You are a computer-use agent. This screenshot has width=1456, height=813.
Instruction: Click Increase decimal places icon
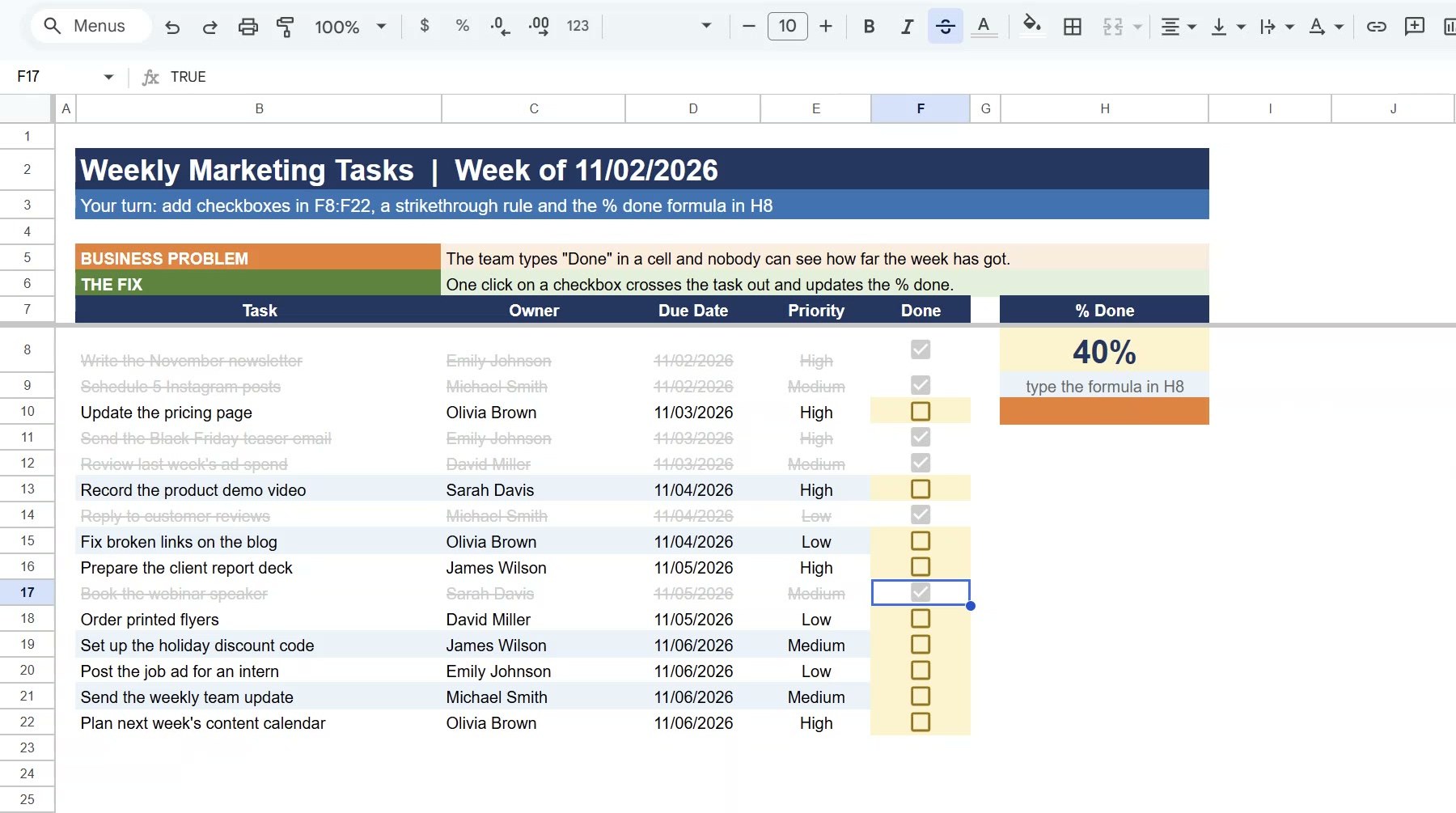[539, 26]
